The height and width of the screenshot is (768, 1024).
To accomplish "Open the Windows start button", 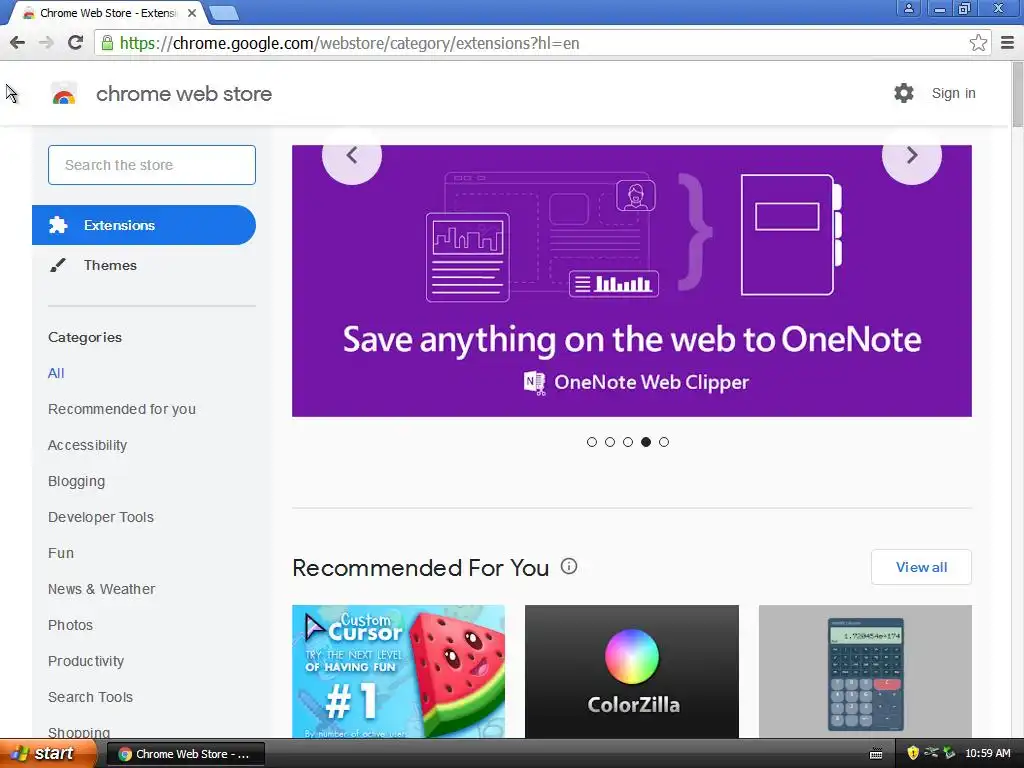I will (x=47, y=754).
